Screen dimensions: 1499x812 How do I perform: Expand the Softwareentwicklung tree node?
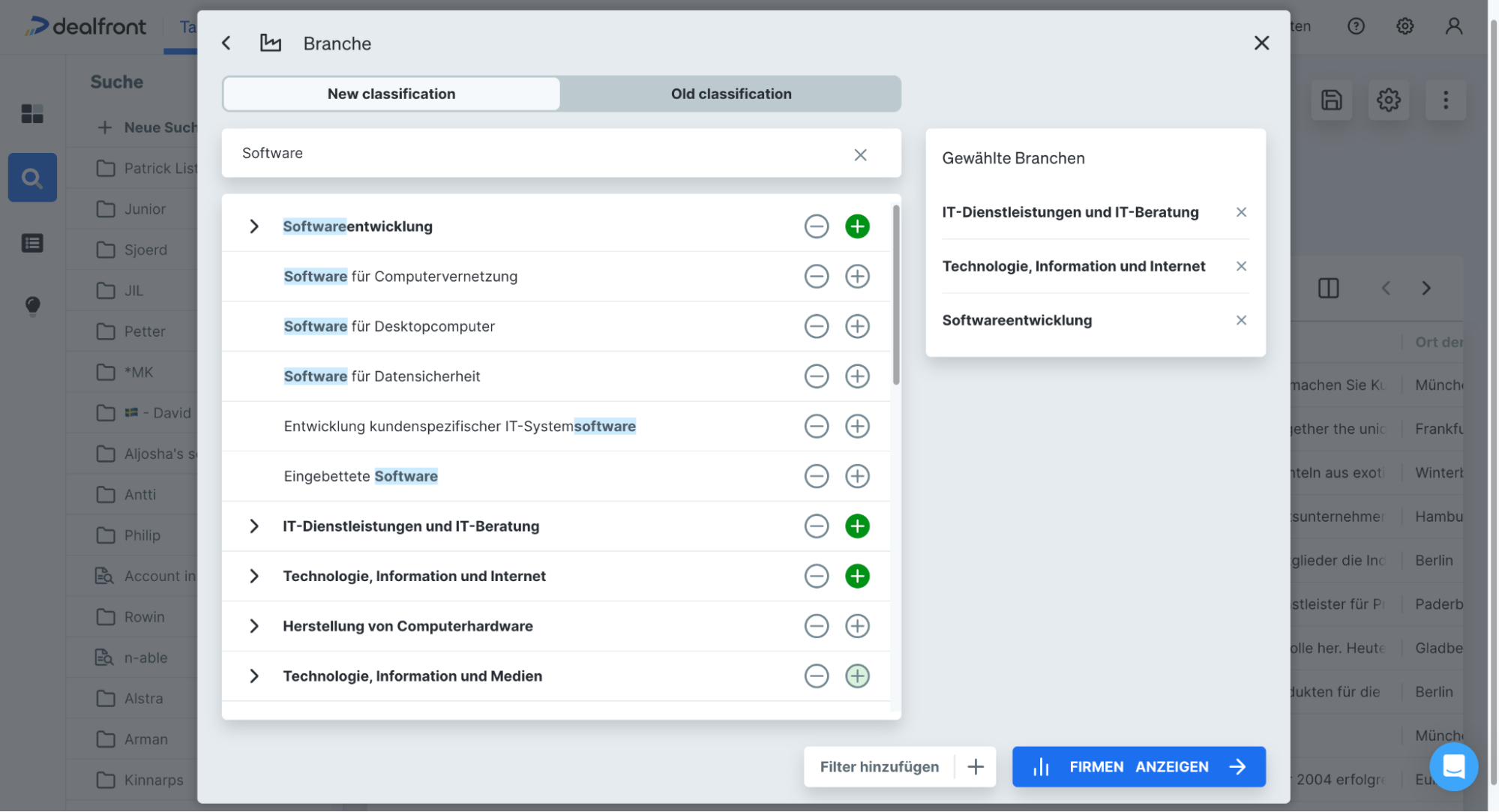(x=254, y=226)
